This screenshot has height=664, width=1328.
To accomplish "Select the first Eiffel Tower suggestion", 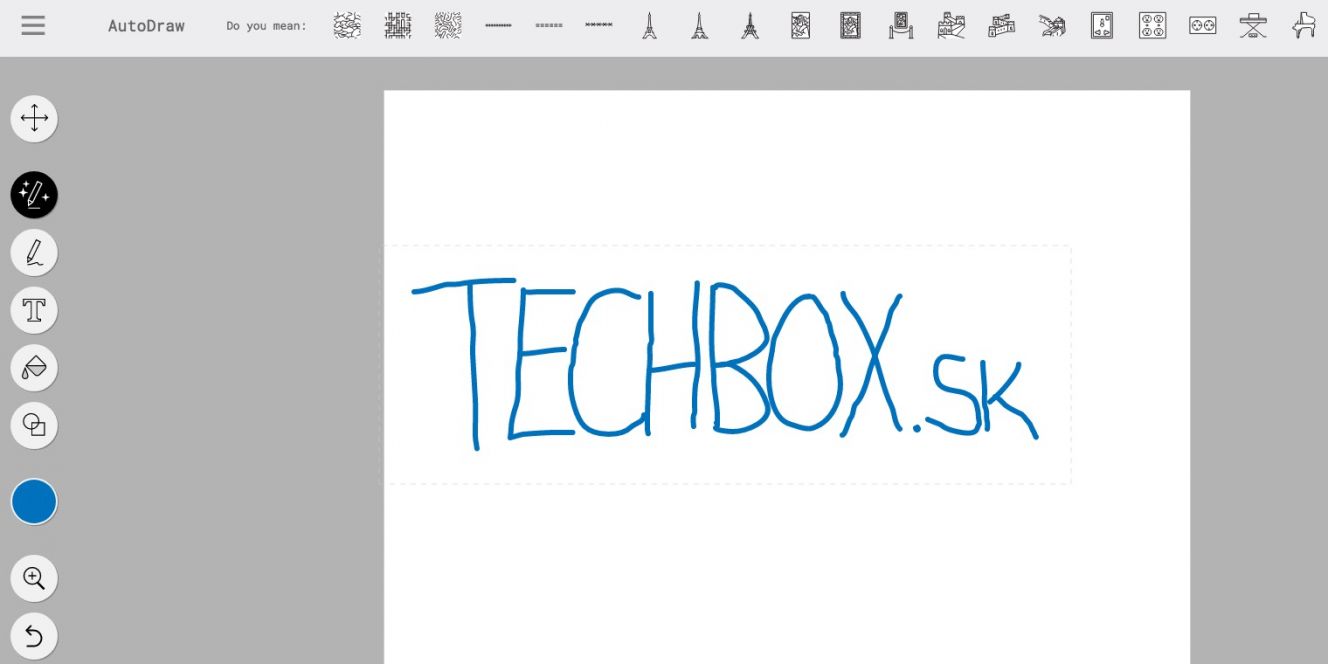I will click(x=650, y=25).
